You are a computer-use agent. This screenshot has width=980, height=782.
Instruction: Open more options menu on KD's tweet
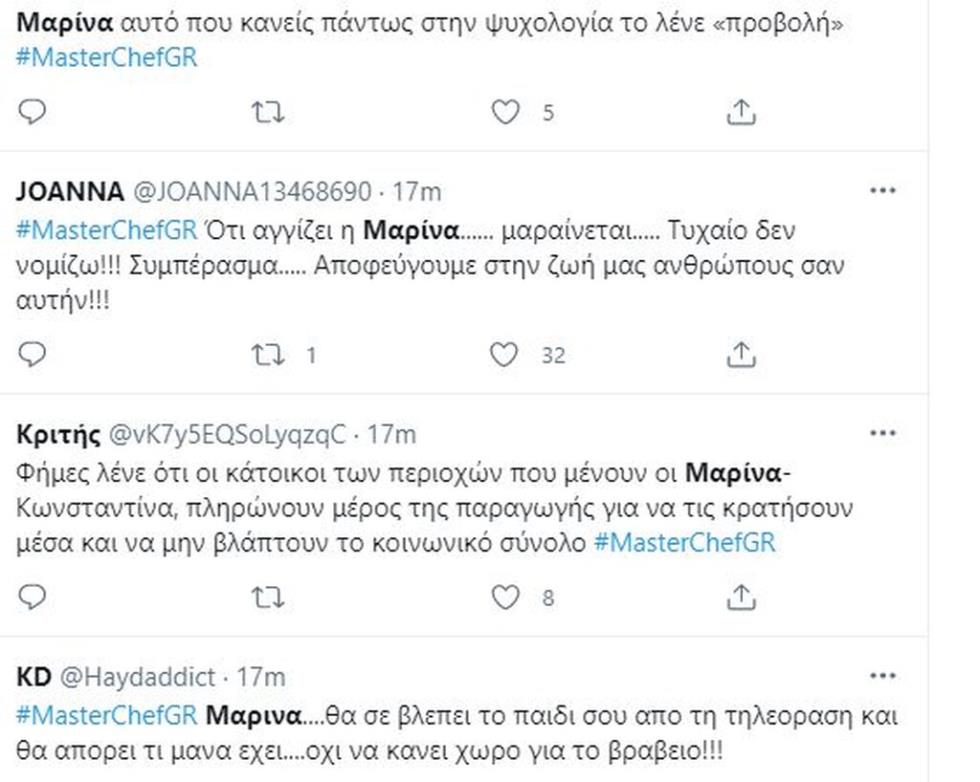[x=882, y=675]
